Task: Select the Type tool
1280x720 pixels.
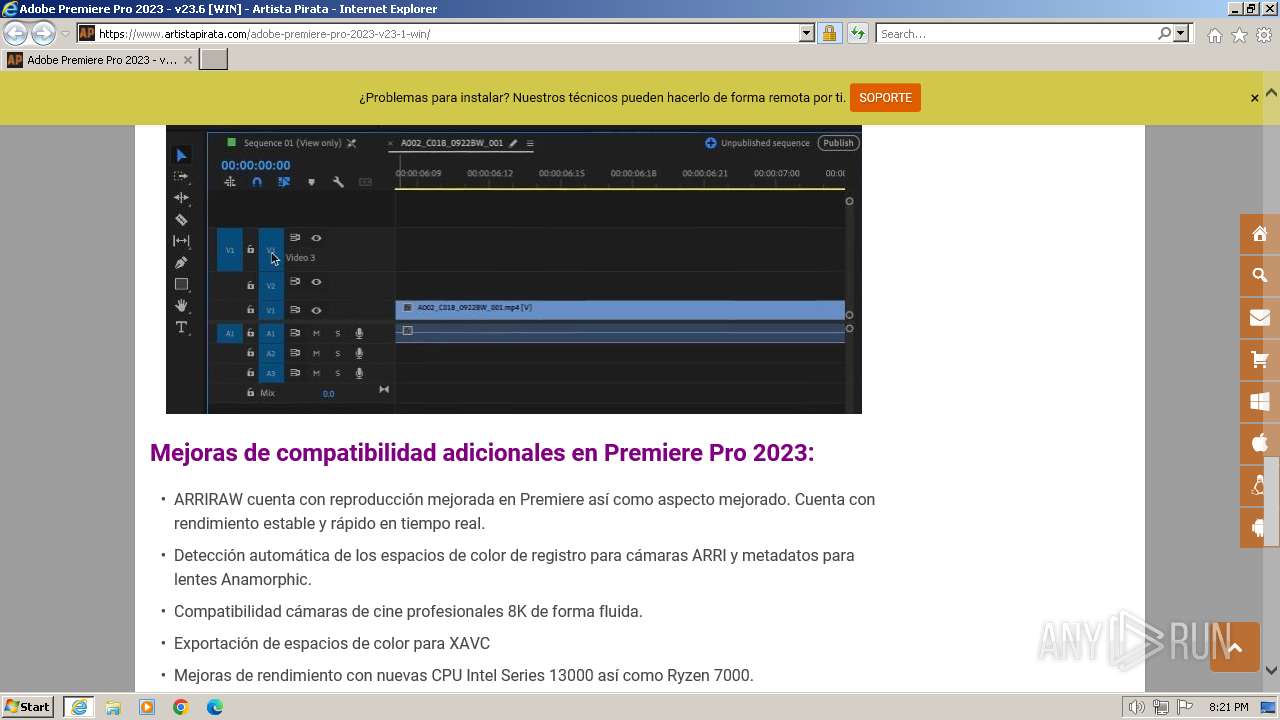Action: (x=181, y=328)
